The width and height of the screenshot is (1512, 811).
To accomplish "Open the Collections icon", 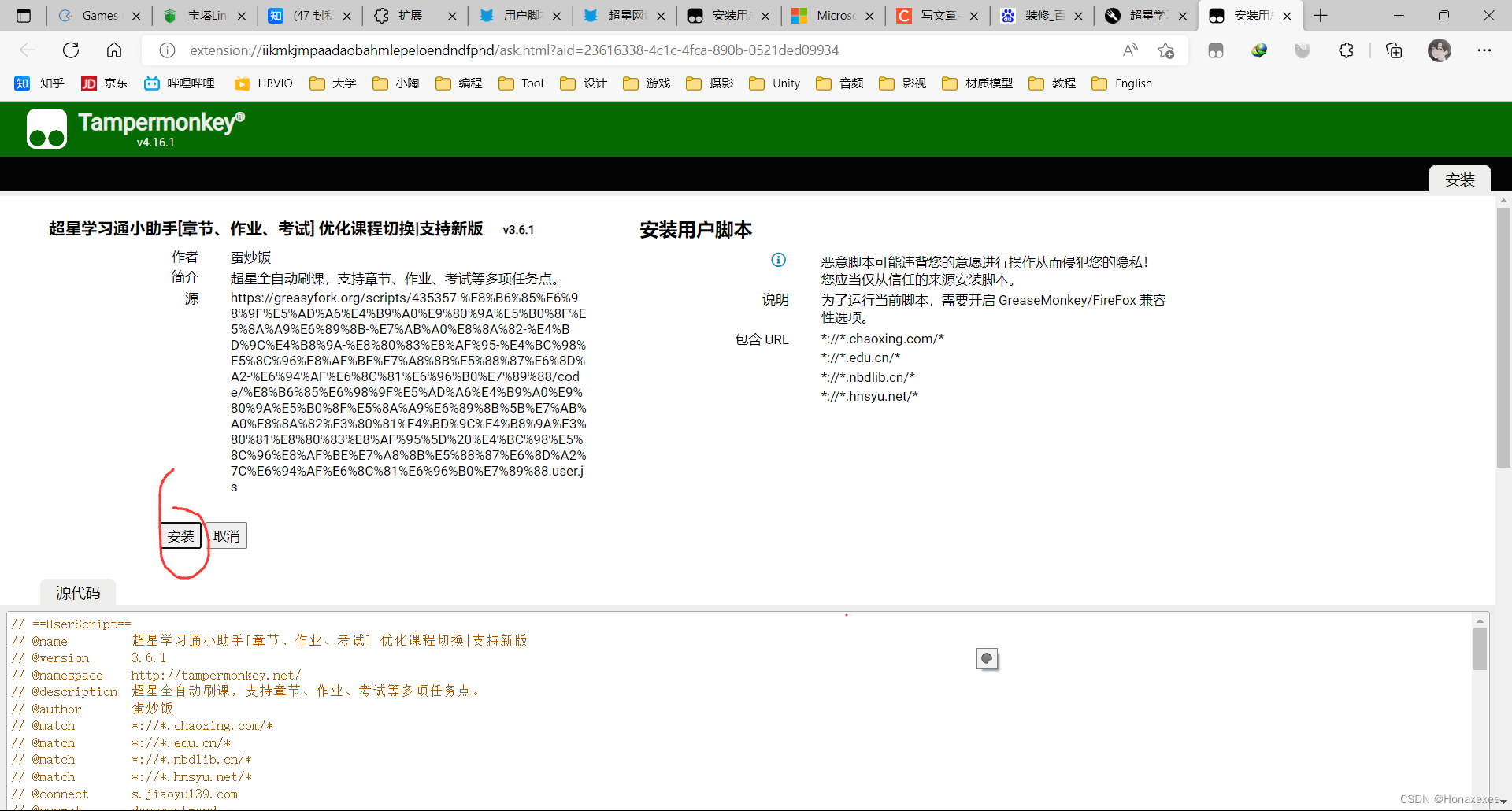I will click(1394, 50).
